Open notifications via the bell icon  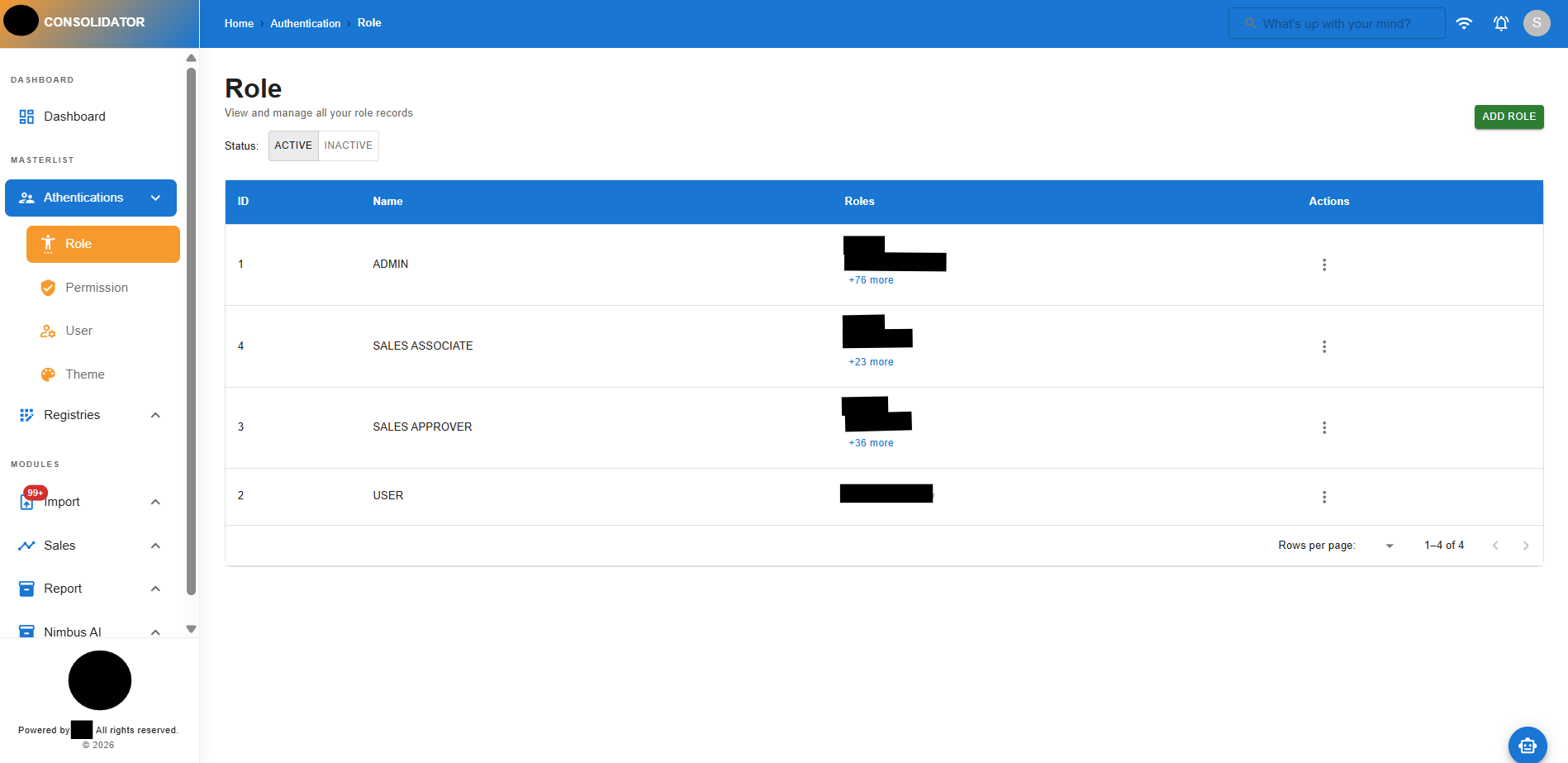[1501, 23]
